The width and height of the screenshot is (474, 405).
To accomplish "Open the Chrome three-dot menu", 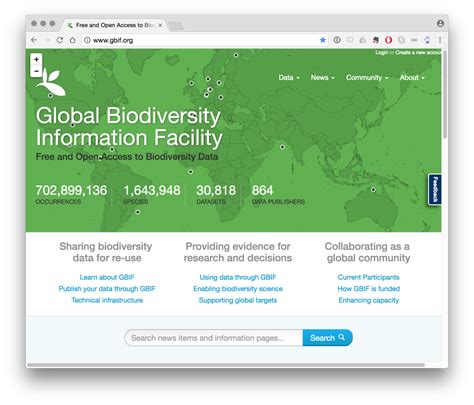I will [440, 40].
